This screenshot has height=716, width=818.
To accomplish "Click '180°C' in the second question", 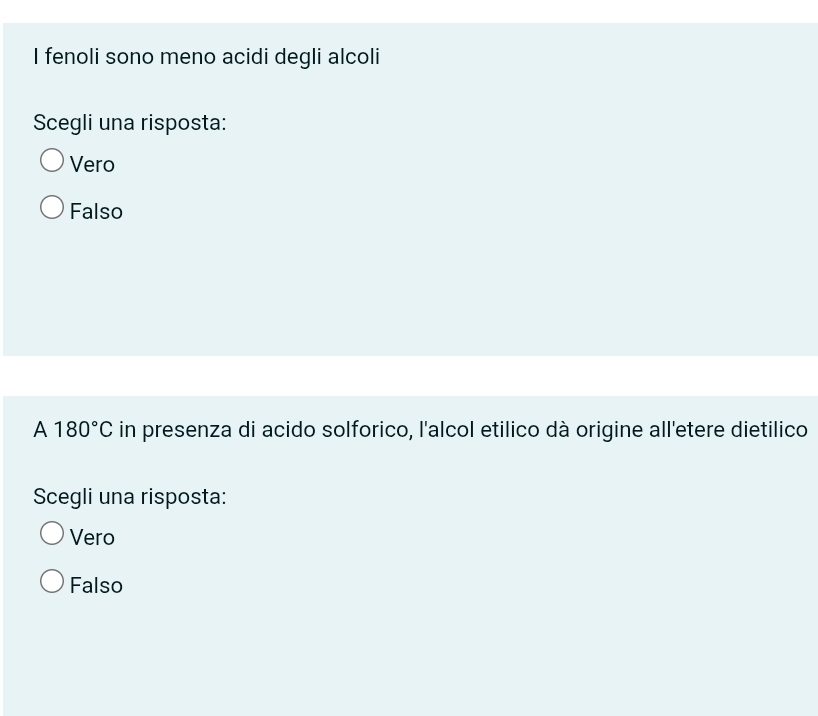I will point(83,429).
